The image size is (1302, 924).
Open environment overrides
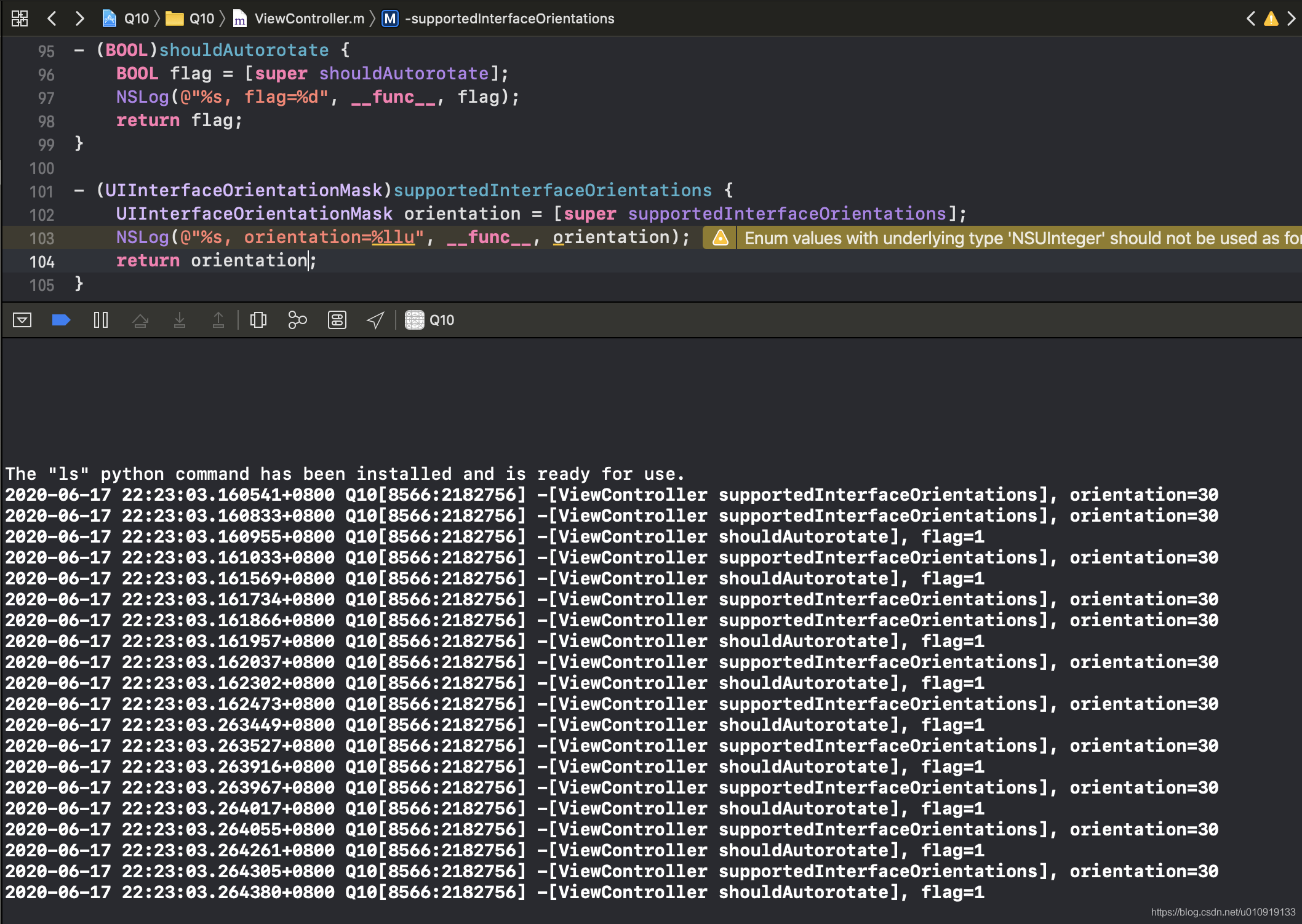tap(337, 320)
